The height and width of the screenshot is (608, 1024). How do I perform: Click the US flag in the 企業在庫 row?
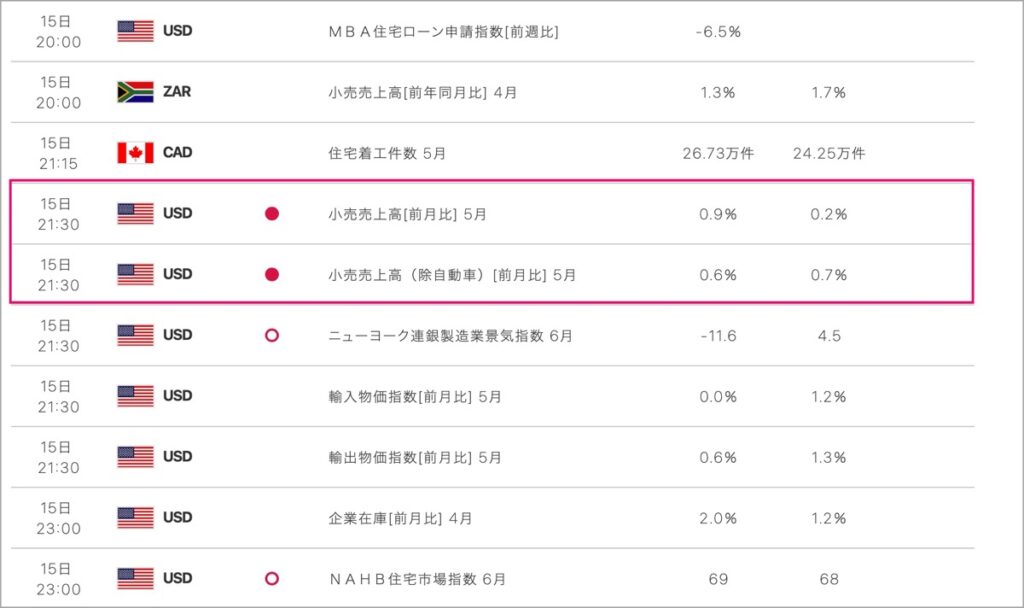point(135,518)
